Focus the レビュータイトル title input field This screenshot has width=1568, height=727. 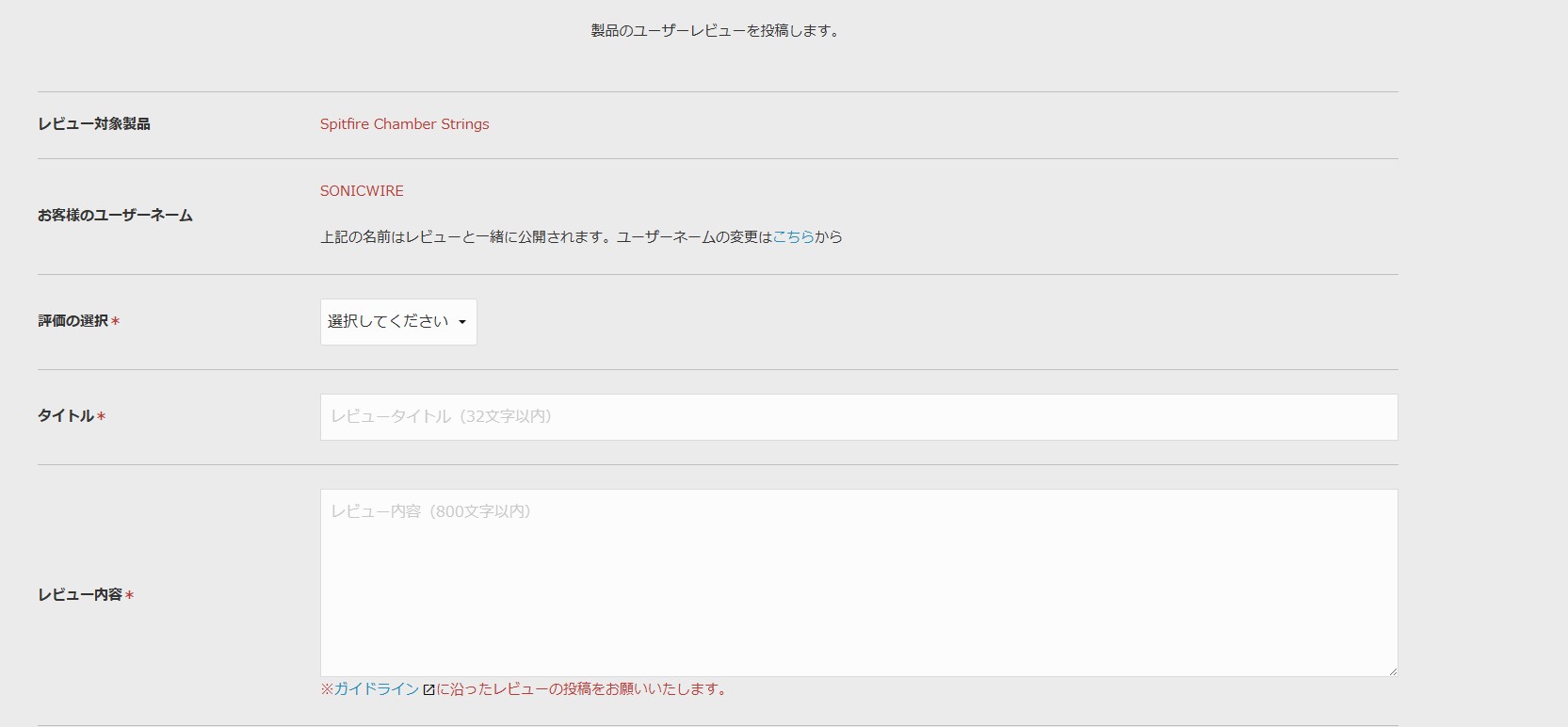[858, 417]
